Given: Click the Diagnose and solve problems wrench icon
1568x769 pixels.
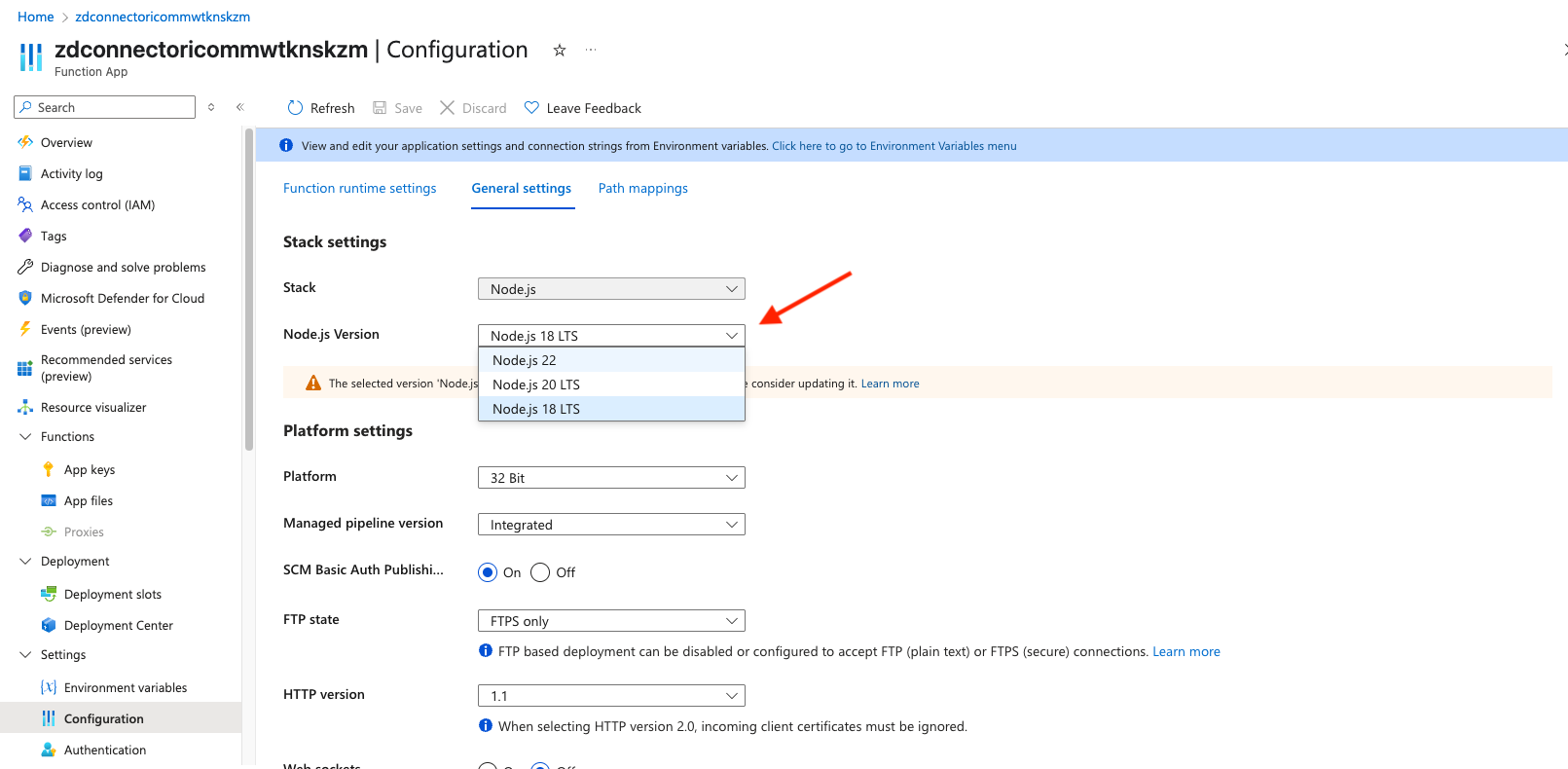Looking at the screenshot, I should [25, 267].
